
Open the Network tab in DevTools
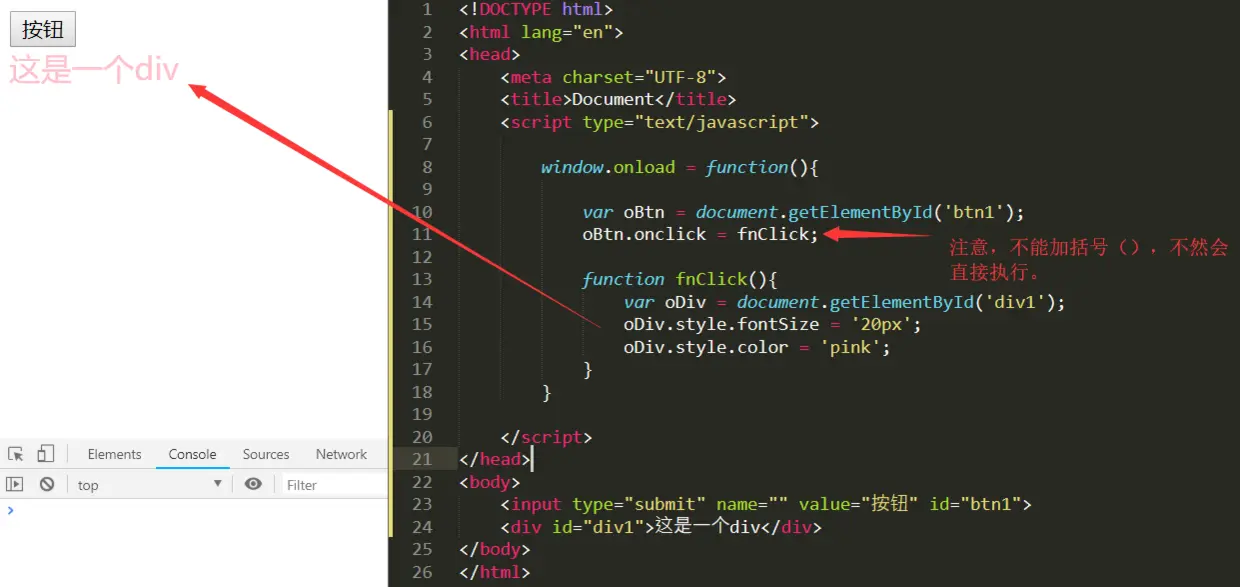point(341,454)
